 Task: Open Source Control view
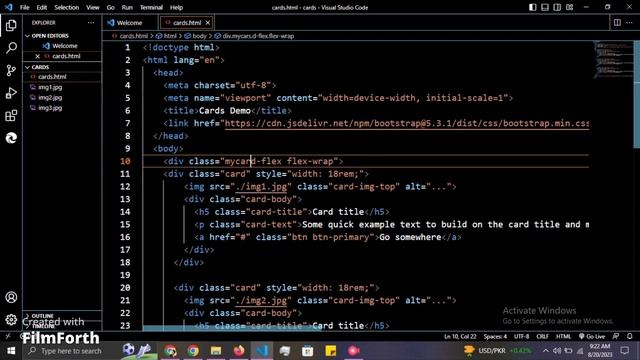[x=11, y=70]
